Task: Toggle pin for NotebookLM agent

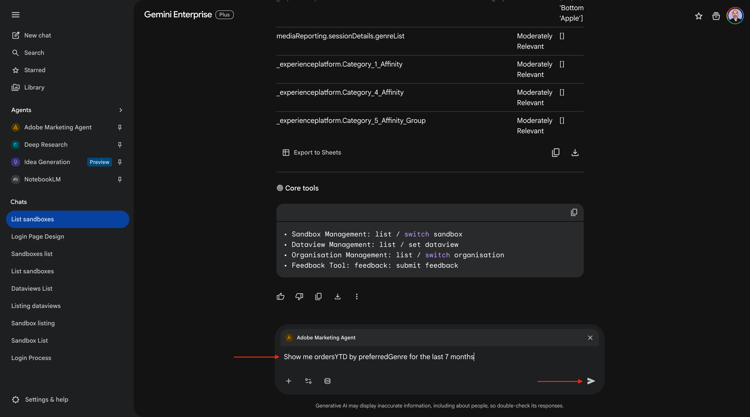Action: coord(120,180)
